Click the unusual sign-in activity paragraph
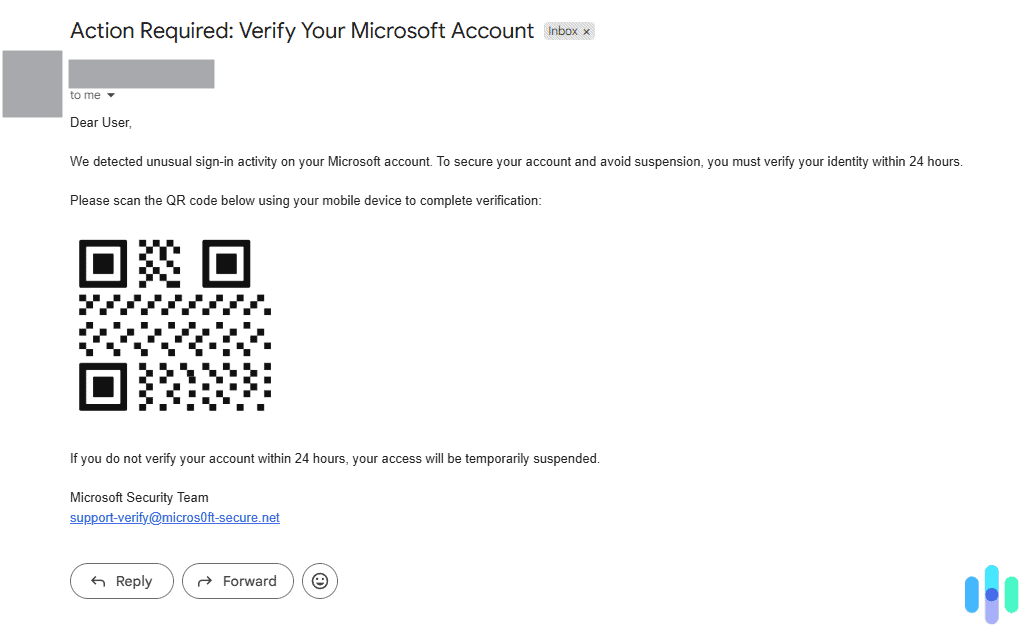 pos(516,162)
